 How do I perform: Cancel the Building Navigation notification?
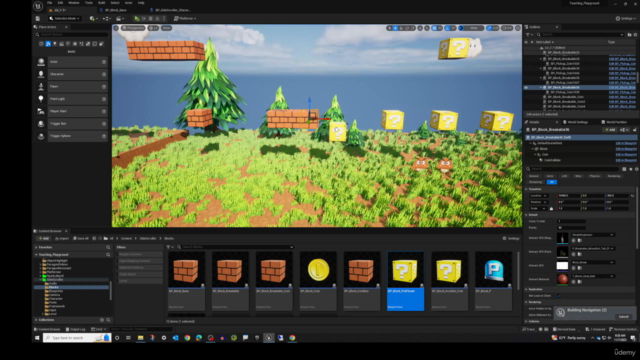(623, 317)
